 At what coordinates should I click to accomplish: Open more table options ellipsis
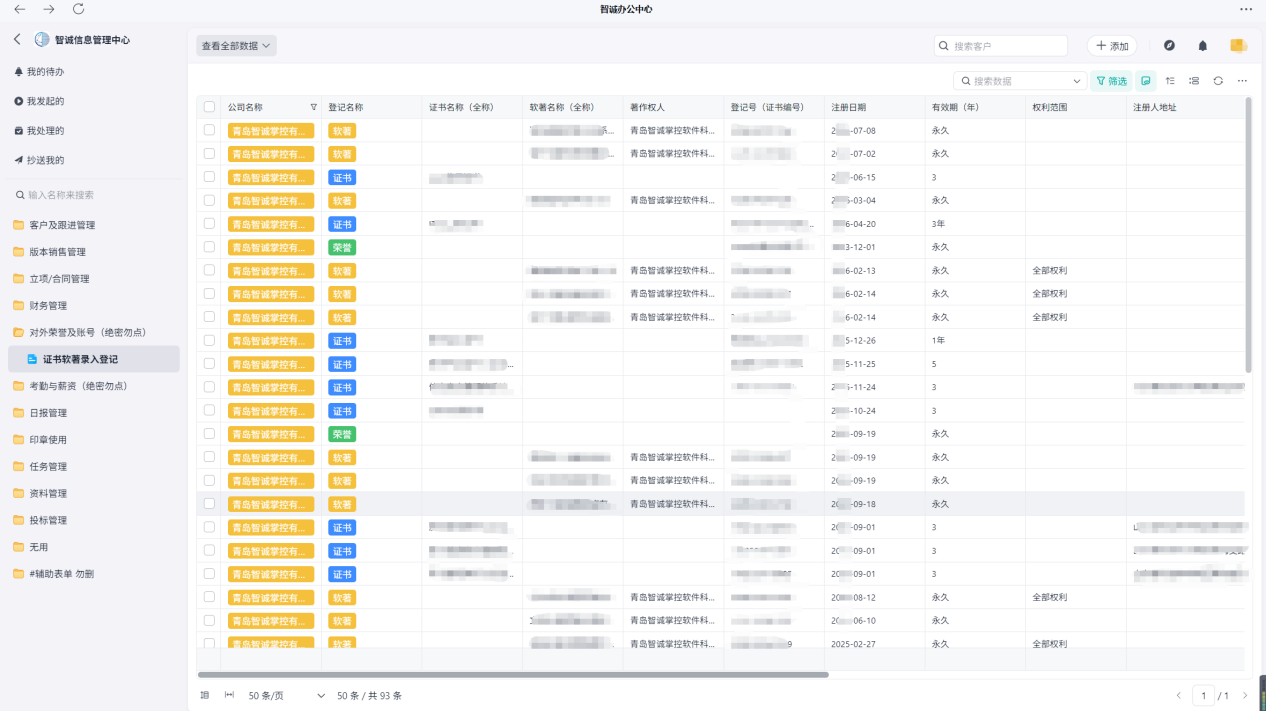pos(1242,81)
